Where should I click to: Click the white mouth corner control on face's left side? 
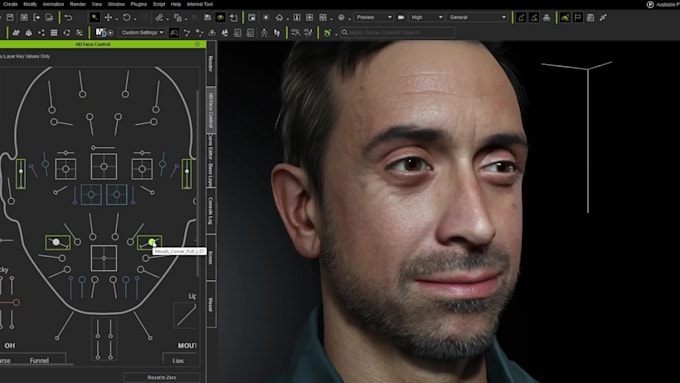[56, 242]
